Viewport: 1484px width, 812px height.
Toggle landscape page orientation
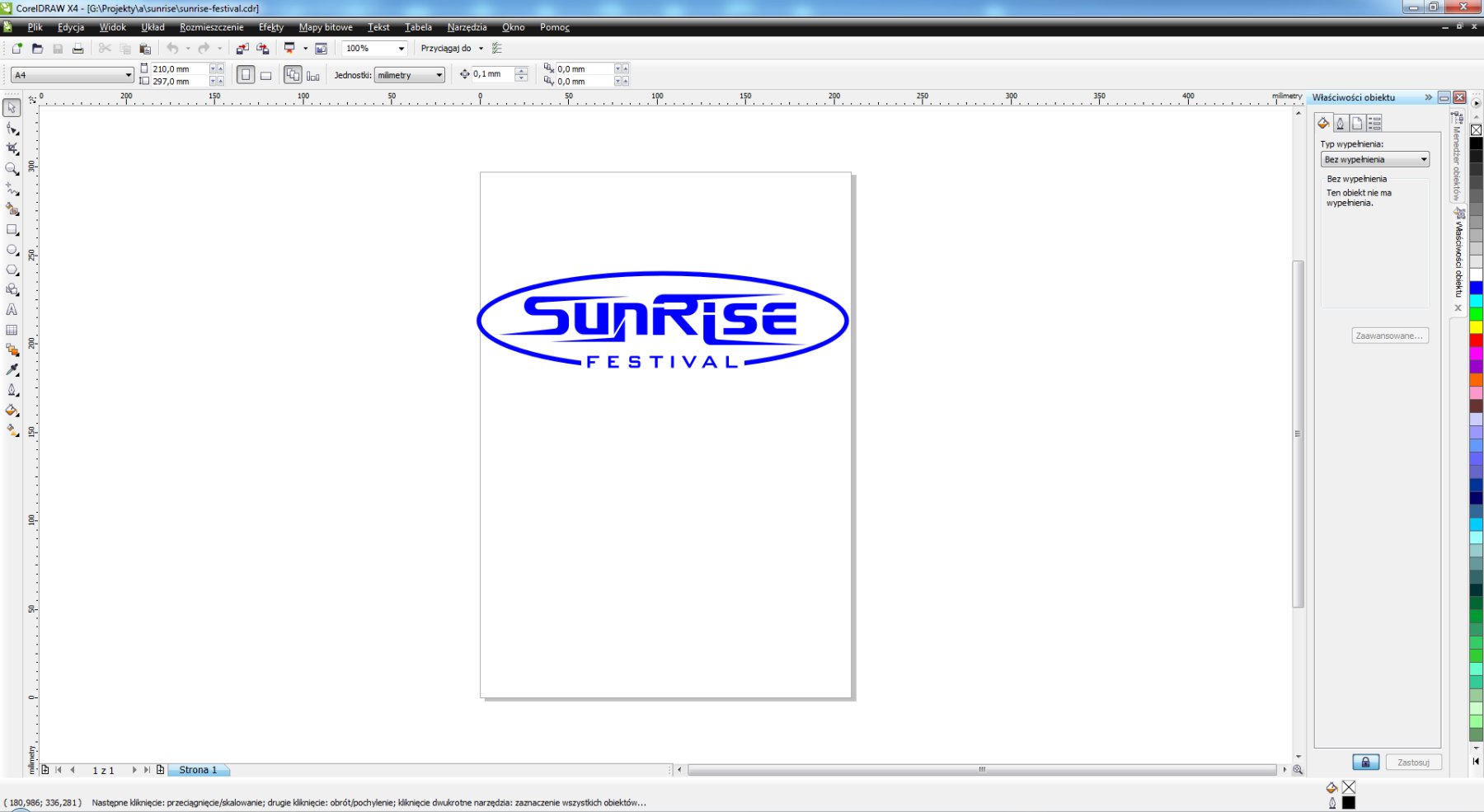[x=265, y=75]
